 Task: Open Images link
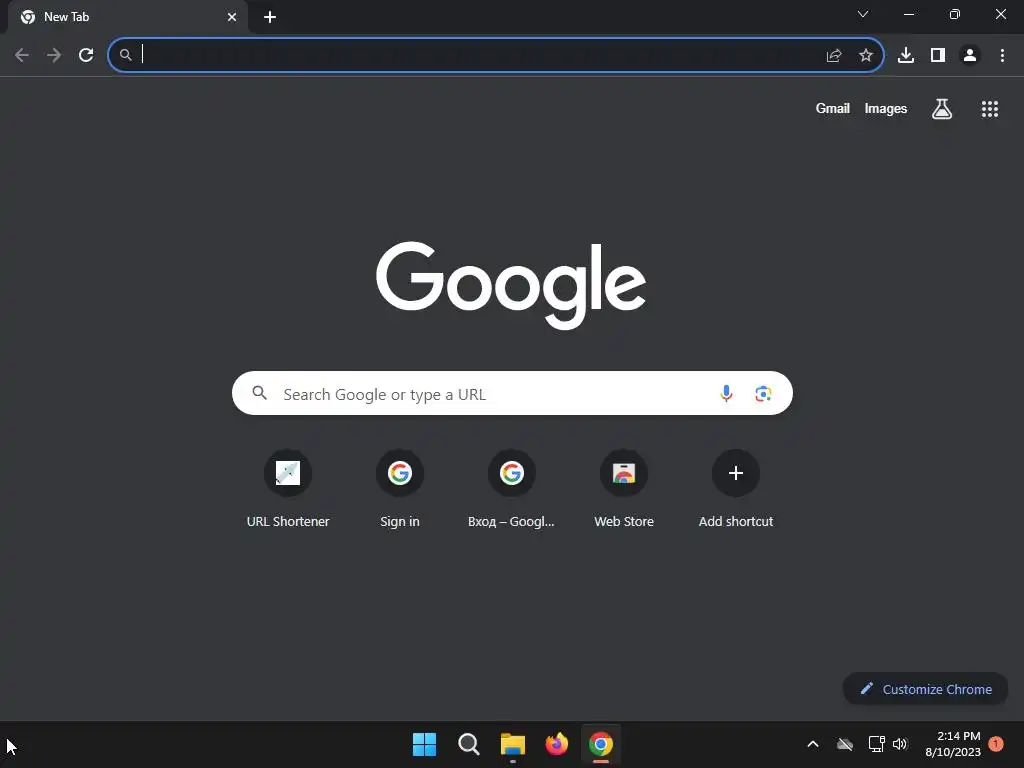pyautogui.click(x=886, y=108)
